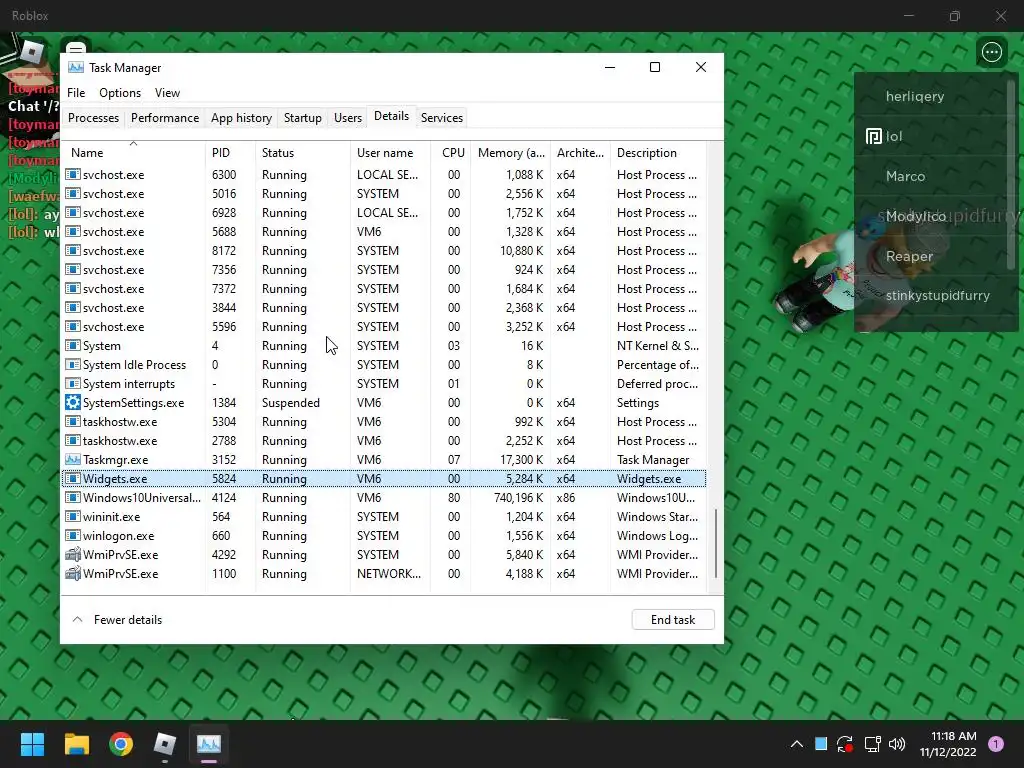Select svchost.exe with PID 8172
The height and width of the screenshot is (768, 1024).
pyautogui.click(x=384, y=250)
